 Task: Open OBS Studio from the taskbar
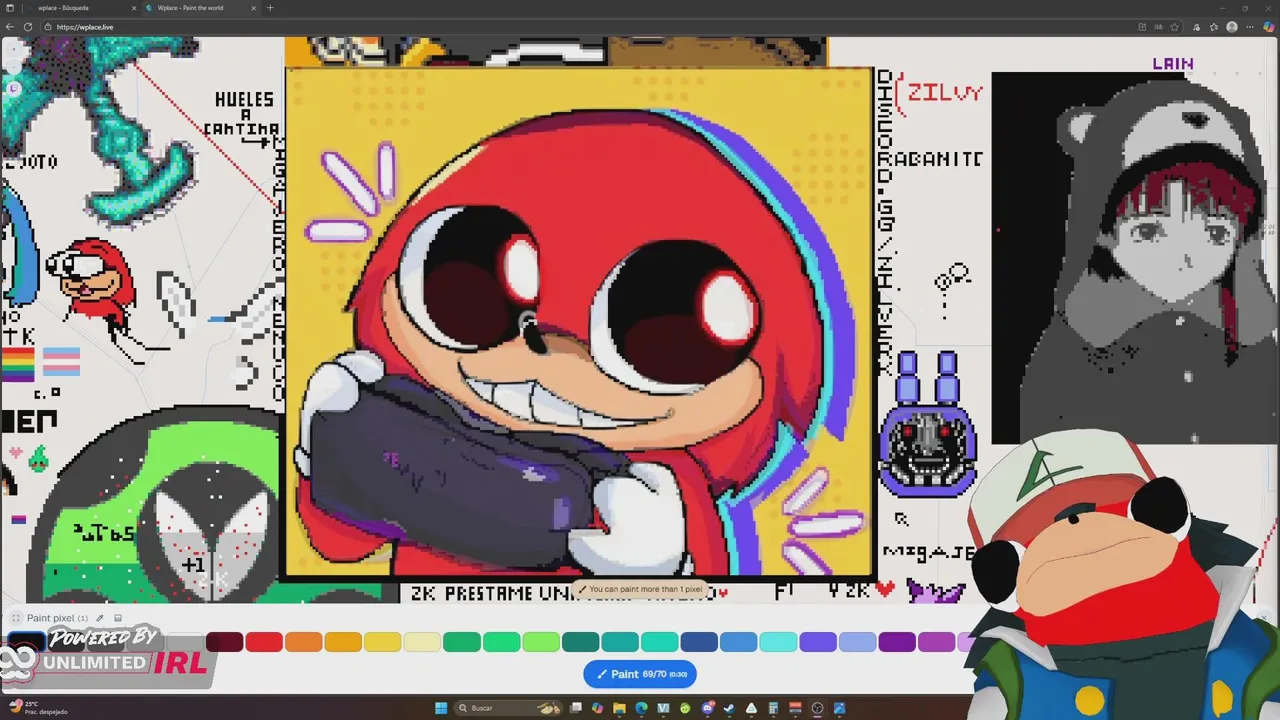pyautogui.click(x=817, y=708)
